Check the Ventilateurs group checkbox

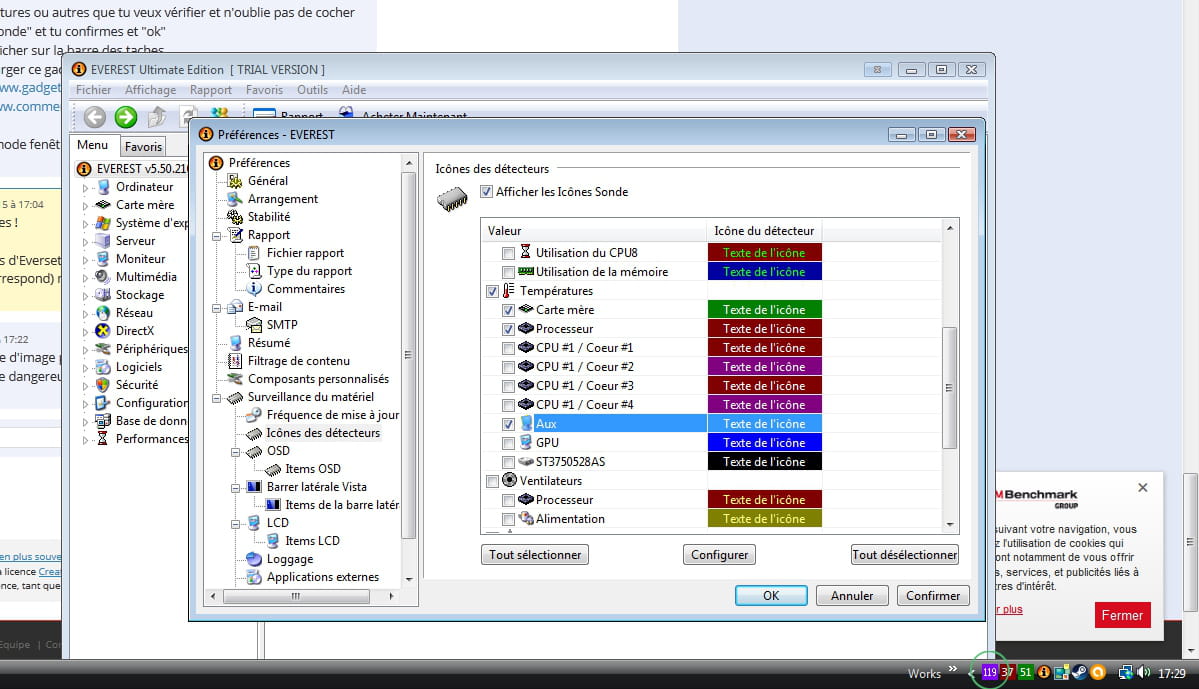pyautogui.click(x=492, y=481)
